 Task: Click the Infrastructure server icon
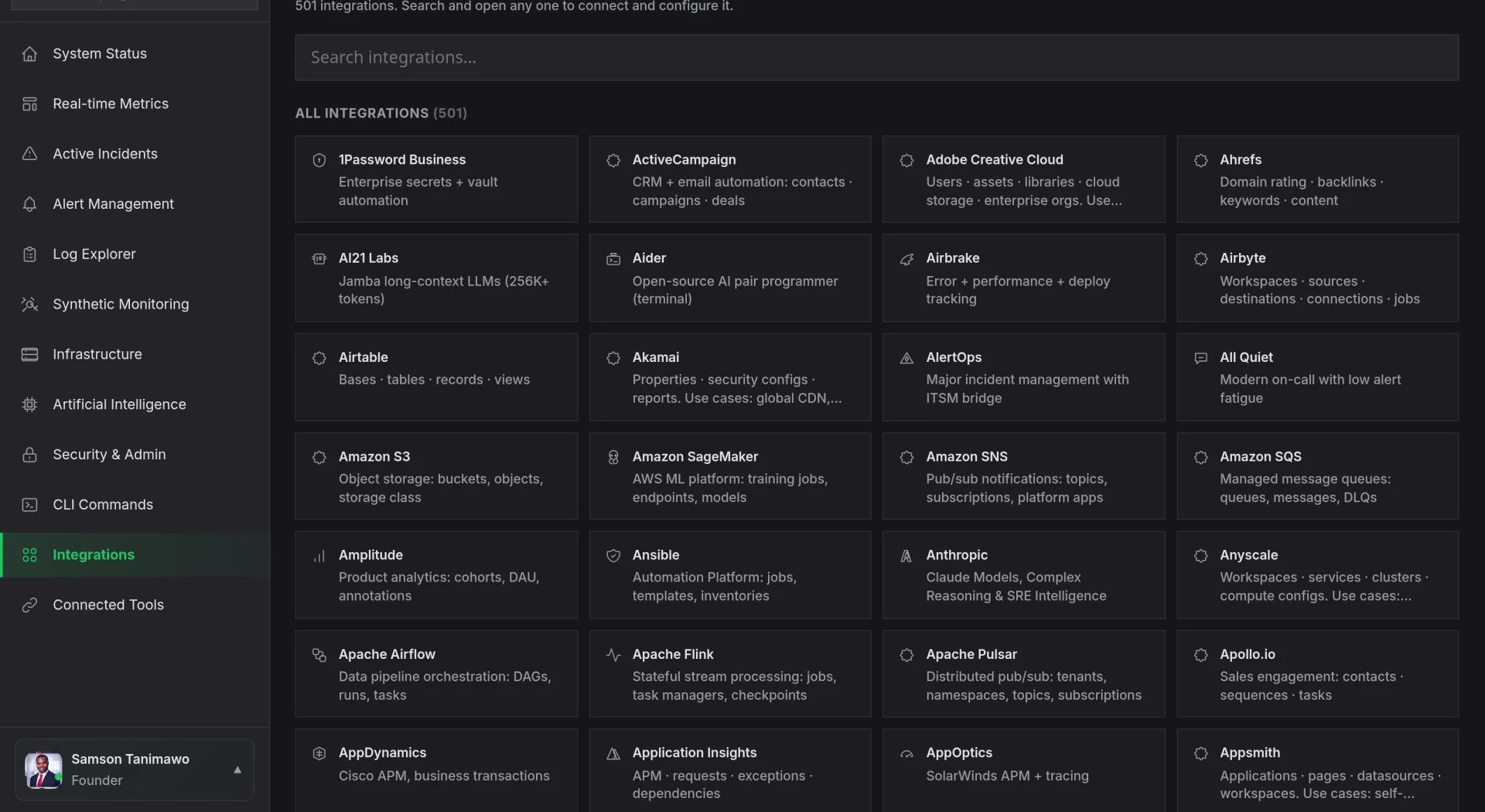tap(29, 354)
